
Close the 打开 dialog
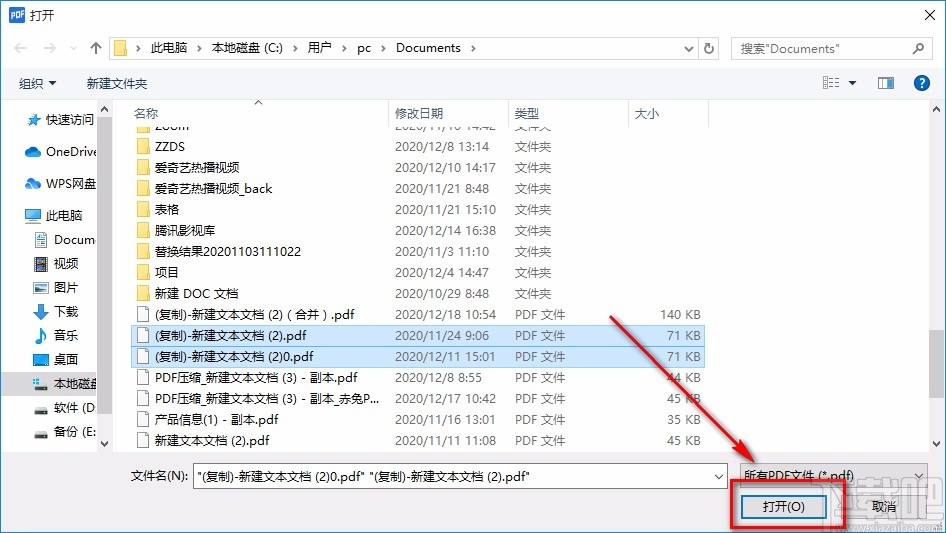[930, 15]
